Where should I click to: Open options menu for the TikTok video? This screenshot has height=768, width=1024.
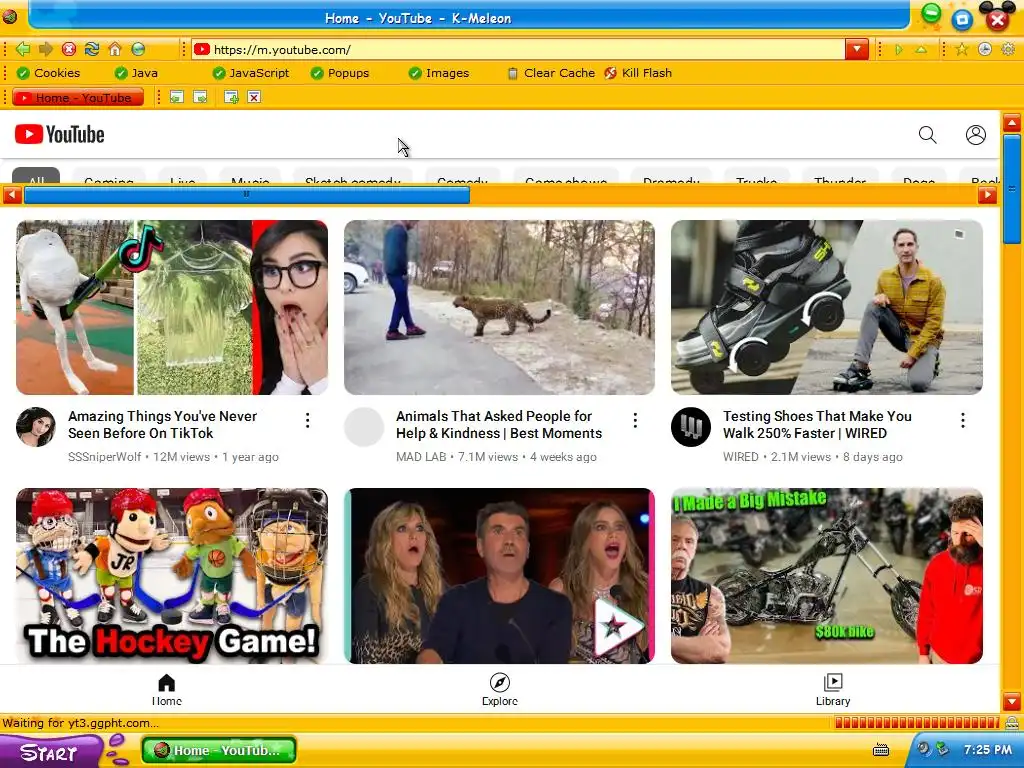tap(308, 421)
